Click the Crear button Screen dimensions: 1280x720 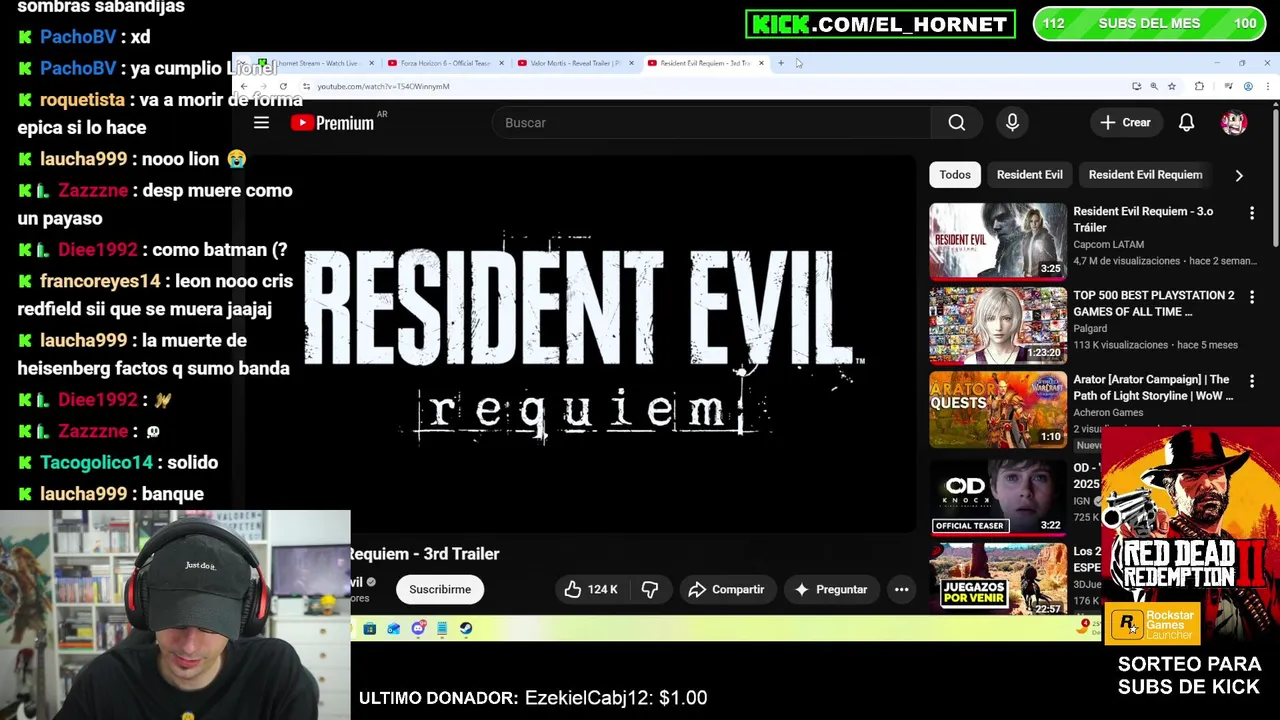pos(1125,123)
